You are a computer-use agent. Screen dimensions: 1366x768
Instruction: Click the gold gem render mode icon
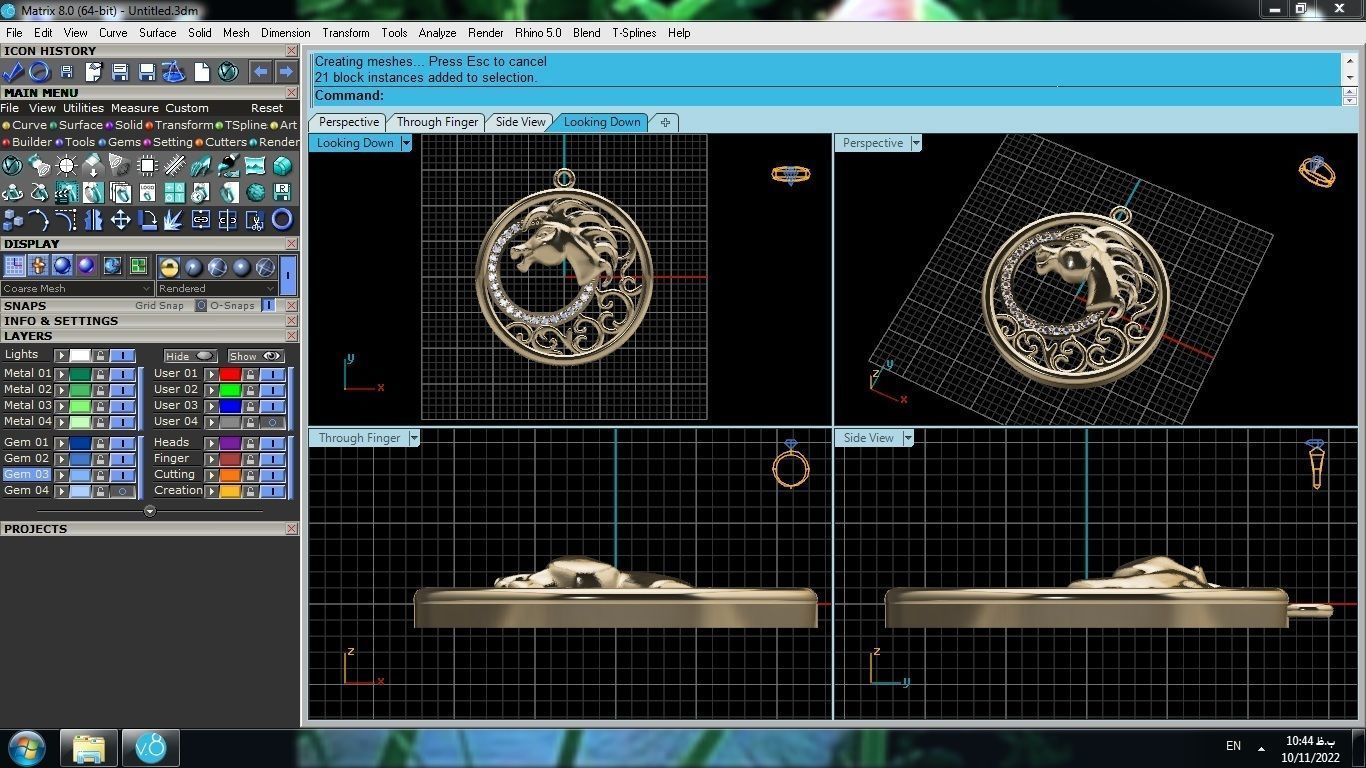click(169, 266)
